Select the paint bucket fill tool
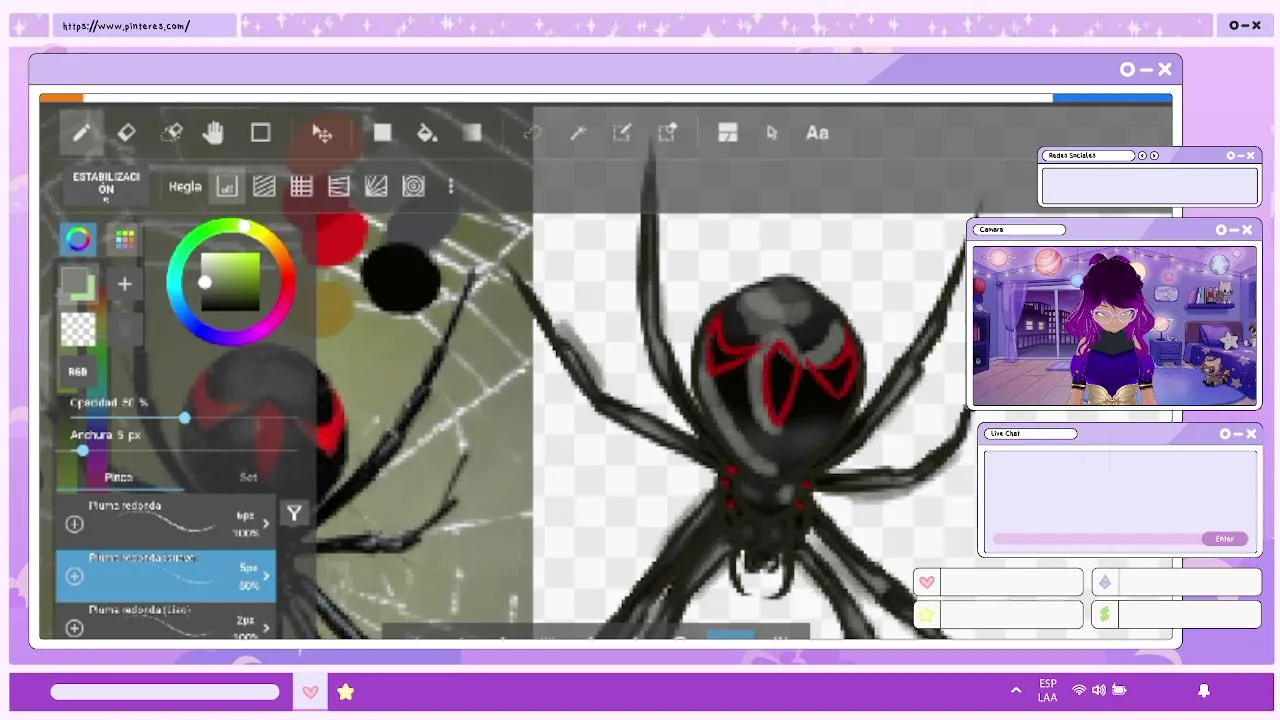1280x720 pixels. pyautogui.click(x=427, y=133)
